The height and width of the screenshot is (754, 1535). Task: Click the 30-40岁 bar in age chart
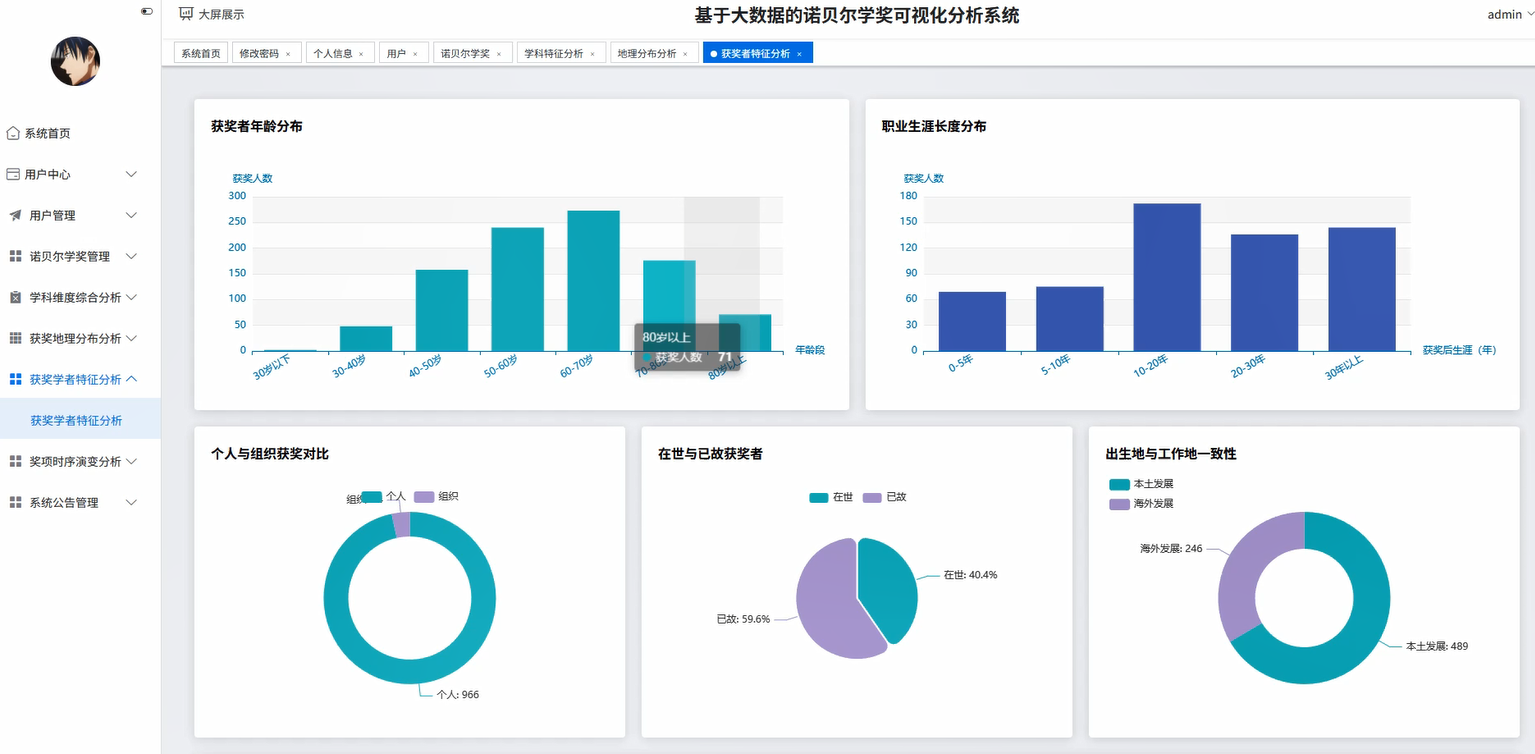point(366,338)
